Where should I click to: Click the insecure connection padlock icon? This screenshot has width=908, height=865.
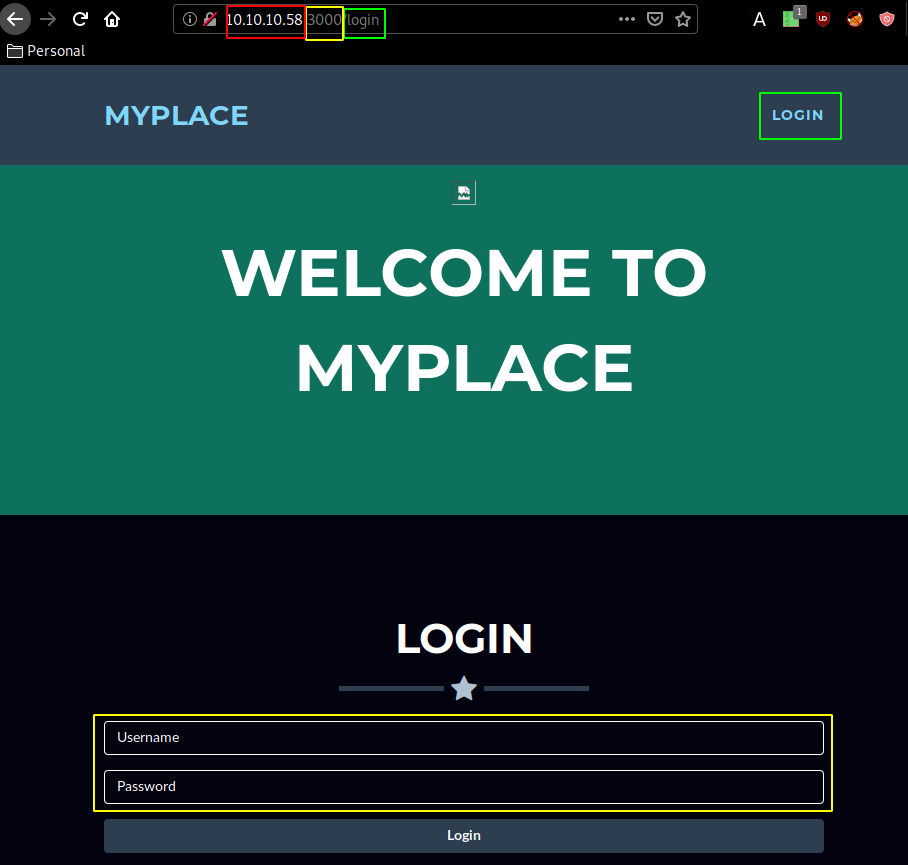pos(210,20)
